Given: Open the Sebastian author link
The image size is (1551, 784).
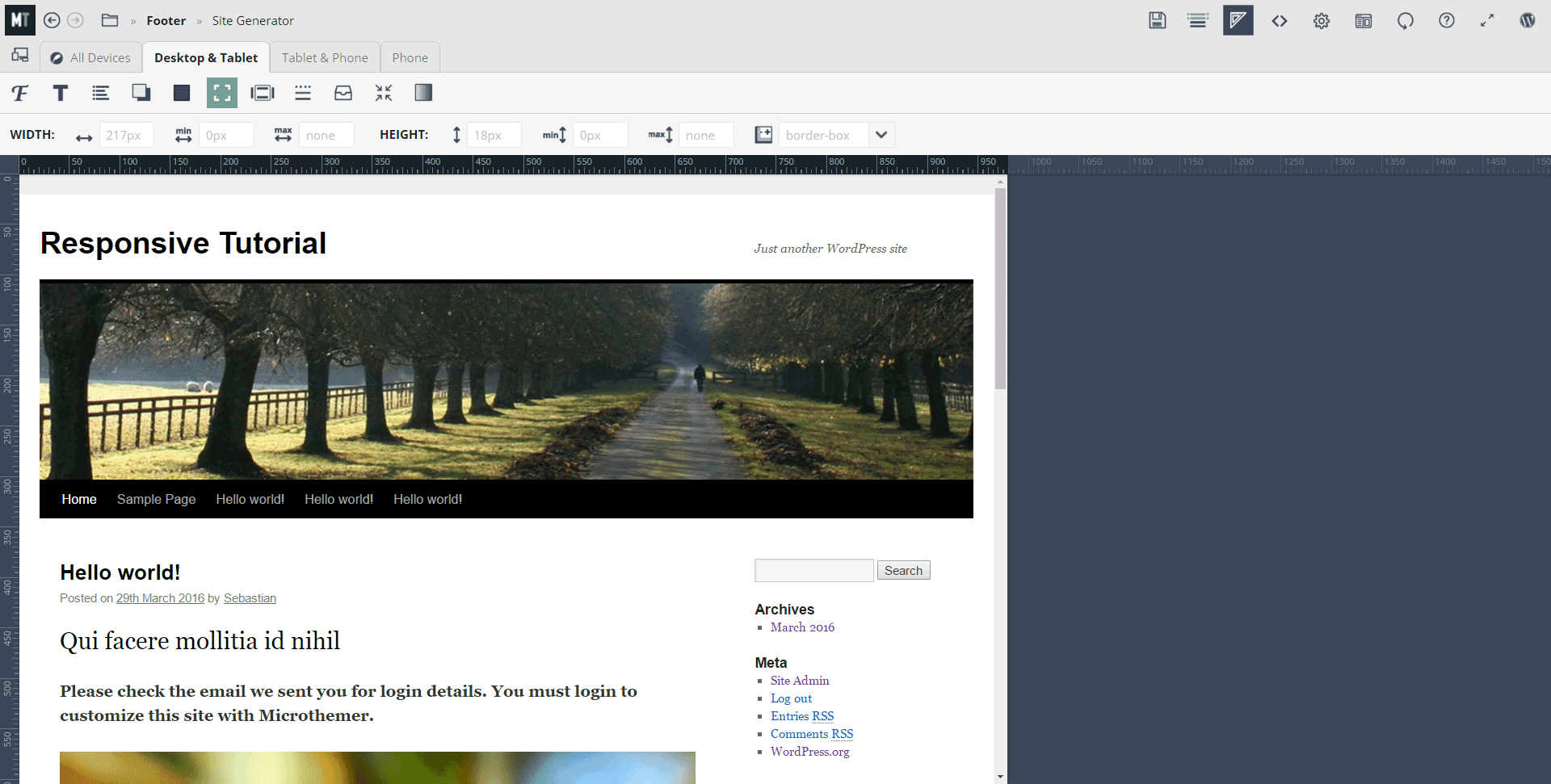Looking at the screenshot, I should (x=250, y=598).
